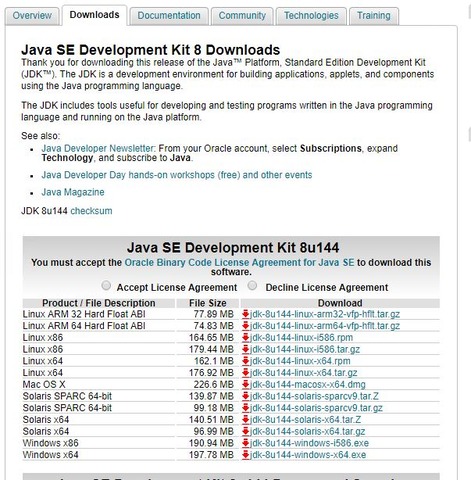Click download arrow icon for solaris-x64.tar.Z
Viewport: 471px width, 480px height.
tap(246, 419)
